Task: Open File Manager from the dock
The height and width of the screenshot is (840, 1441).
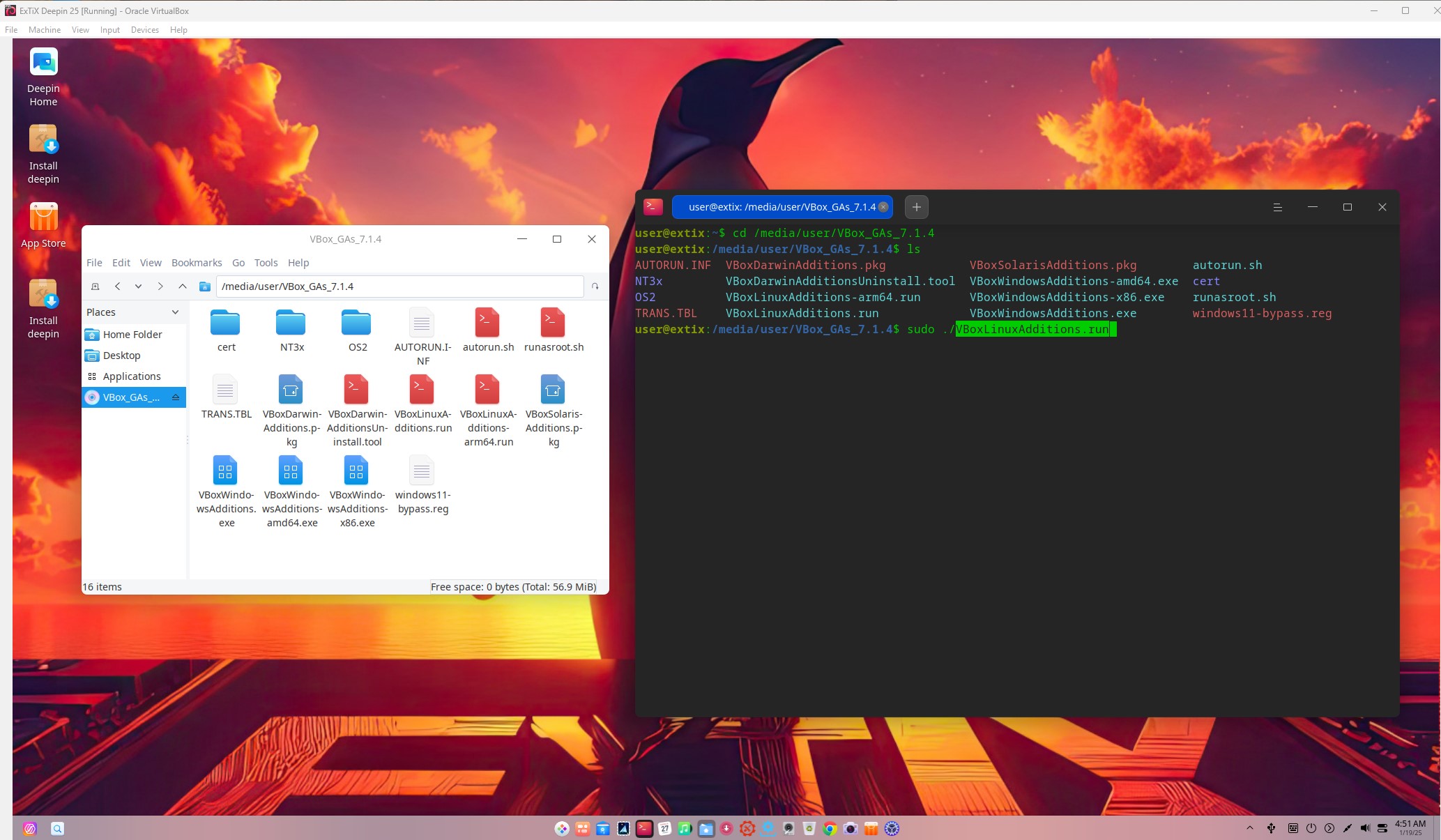Action: point(706,828)
